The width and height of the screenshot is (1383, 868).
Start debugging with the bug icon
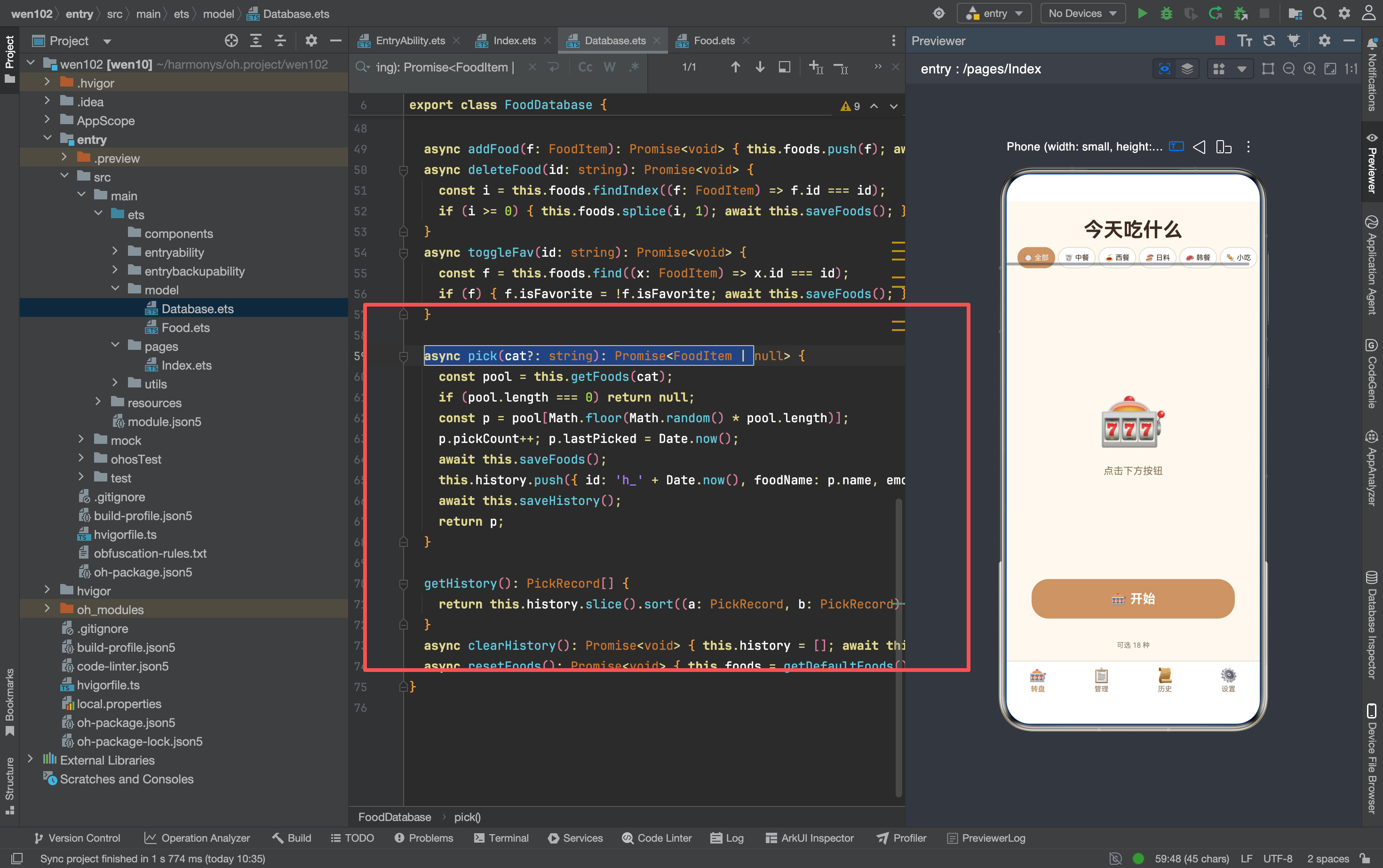(1166, 13)
